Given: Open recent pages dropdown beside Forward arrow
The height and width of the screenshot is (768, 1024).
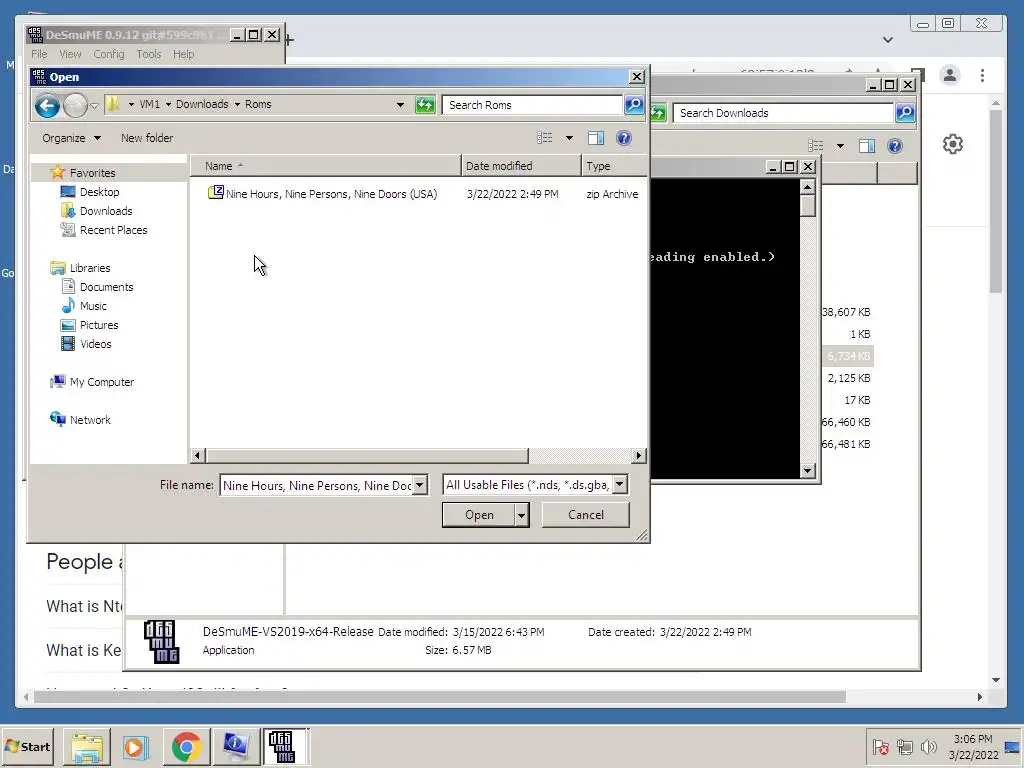Looking at the screenshot, I should [x=94, y=105].
